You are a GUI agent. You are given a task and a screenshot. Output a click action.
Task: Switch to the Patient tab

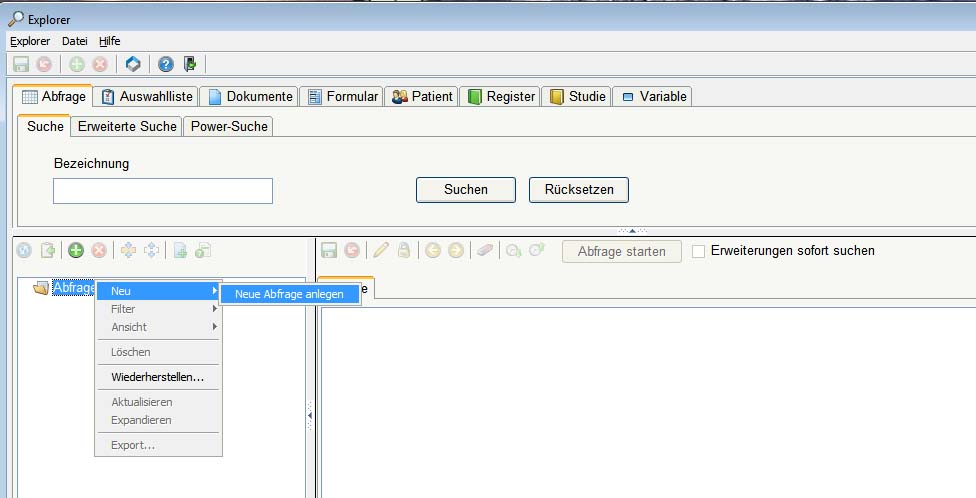pyautogui.click(x=421, y=96)
